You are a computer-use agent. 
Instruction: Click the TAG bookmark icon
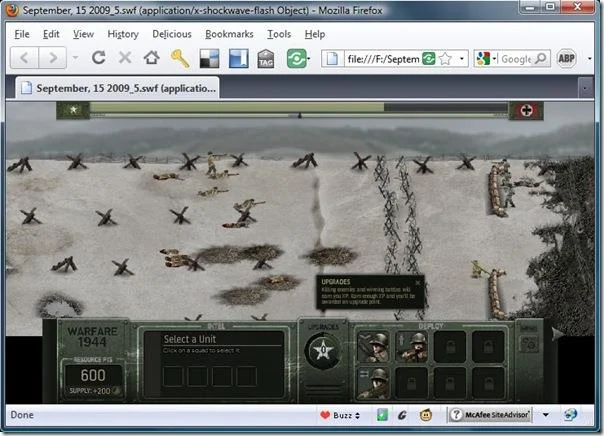click(x=266, y=59)
